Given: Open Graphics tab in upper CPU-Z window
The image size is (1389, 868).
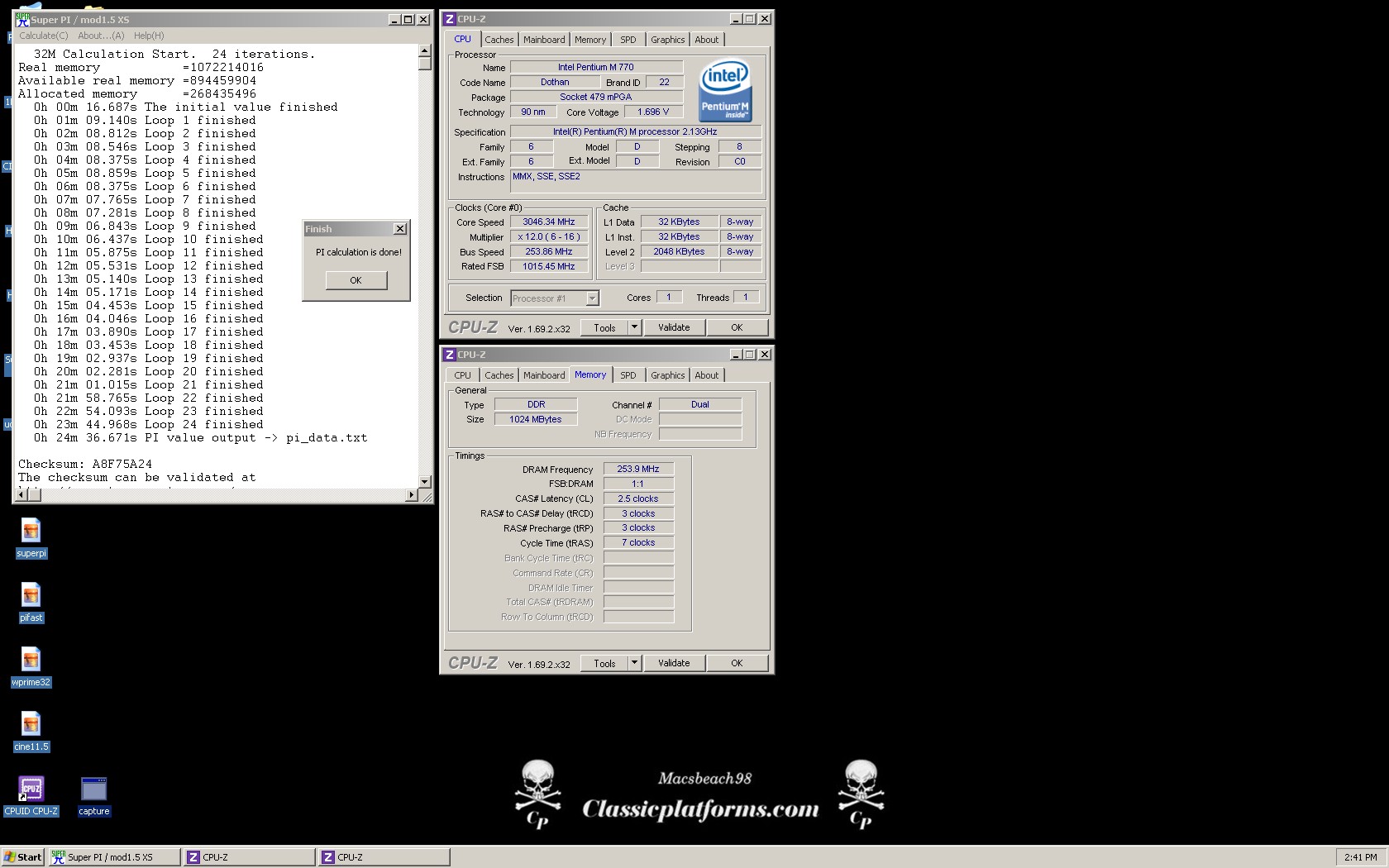Looking at the screenshot, I should click(667, 40).
